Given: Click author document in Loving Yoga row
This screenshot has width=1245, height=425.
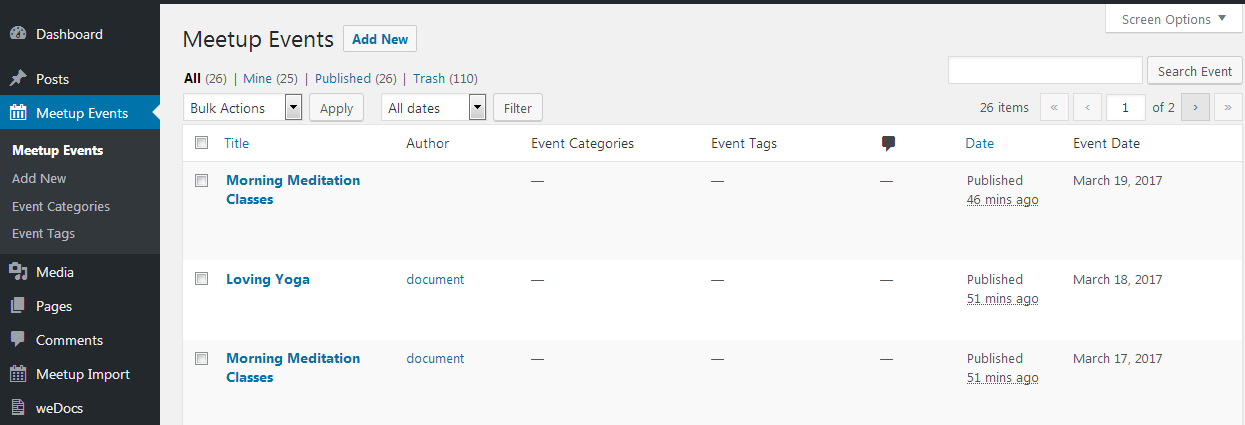Looking at the screenshot, I should pos(435,279).
